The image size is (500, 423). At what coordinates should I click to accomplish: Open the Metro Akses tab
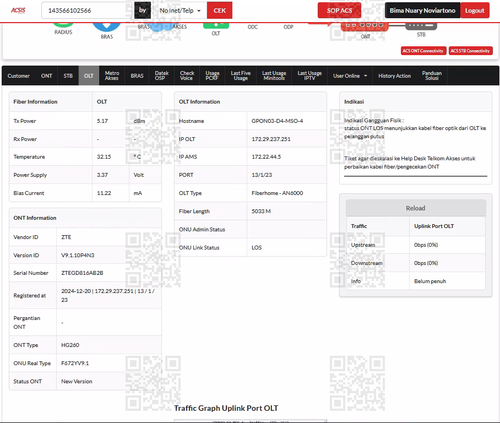coord(112,76)
